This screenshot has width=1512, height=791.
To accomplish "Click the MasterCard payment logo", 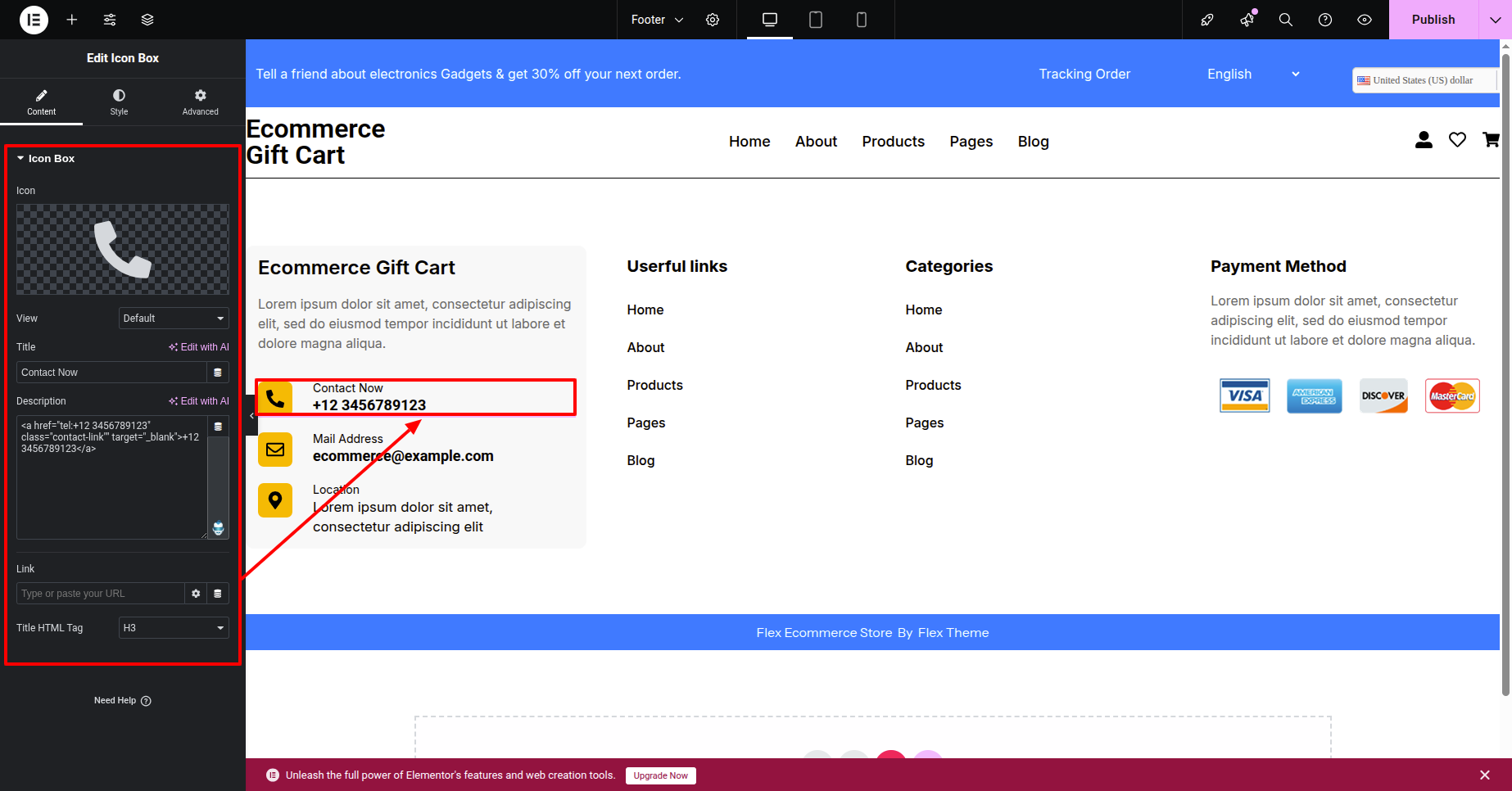I will pos(1452,395).
